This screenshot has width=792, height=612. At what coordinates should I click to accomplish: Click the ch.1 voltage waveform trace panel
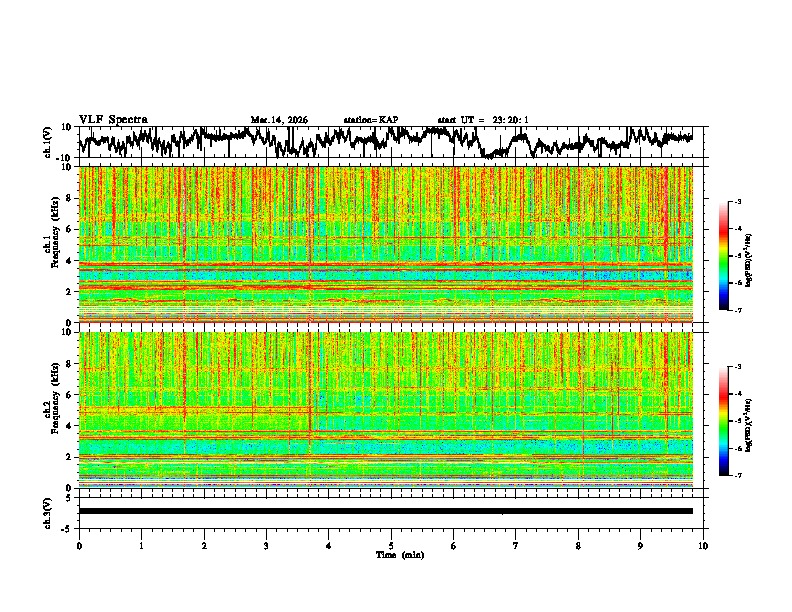pos(393,142)
